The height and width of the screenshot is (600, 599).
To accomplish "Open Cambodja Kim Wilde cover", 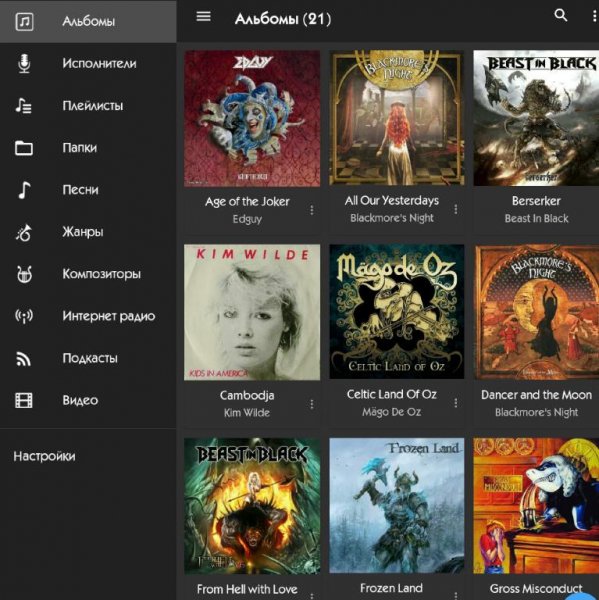I will tap(252, 312).
